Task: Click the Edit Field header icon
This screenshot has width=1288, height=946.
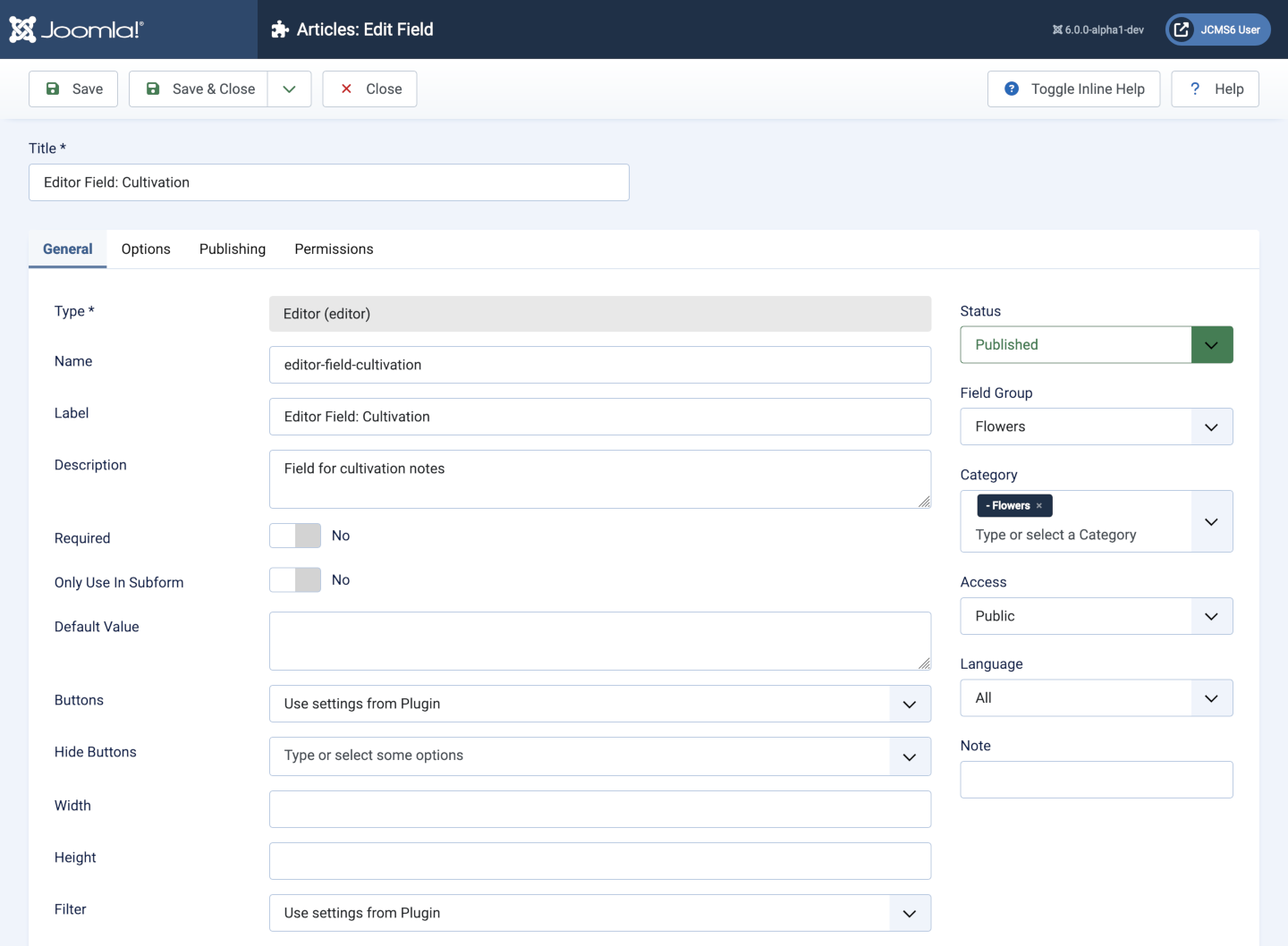Action: (280, 29)
